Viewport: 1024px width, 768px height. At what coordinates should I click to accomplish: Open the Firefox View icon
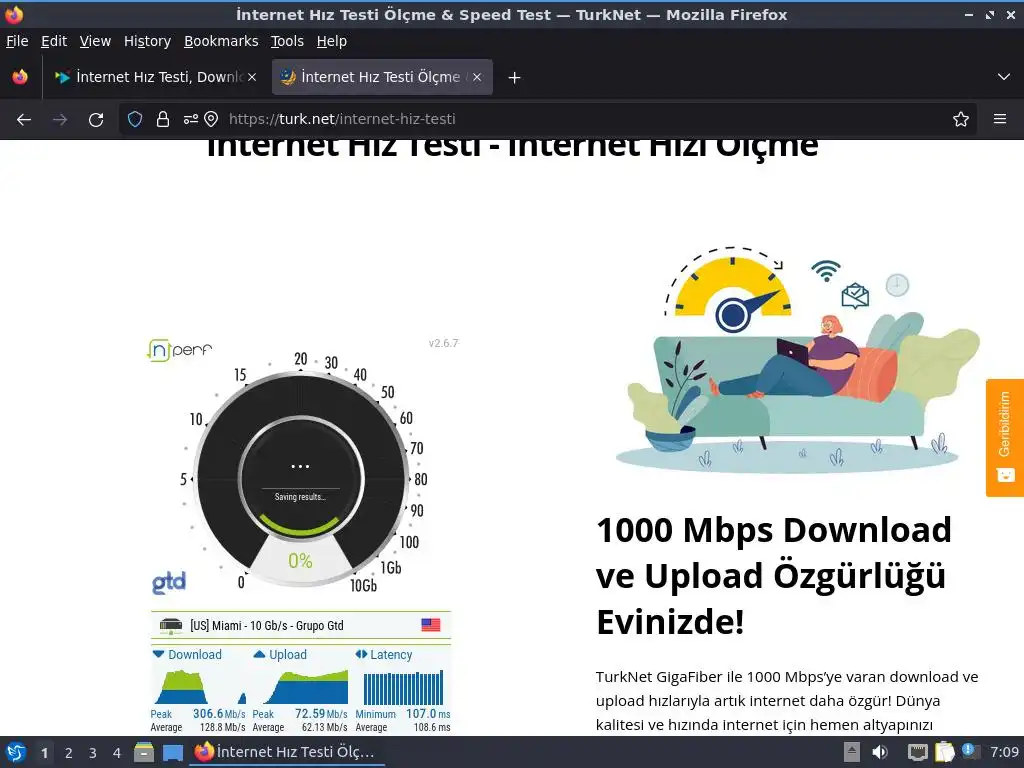(x=20, y=77)
